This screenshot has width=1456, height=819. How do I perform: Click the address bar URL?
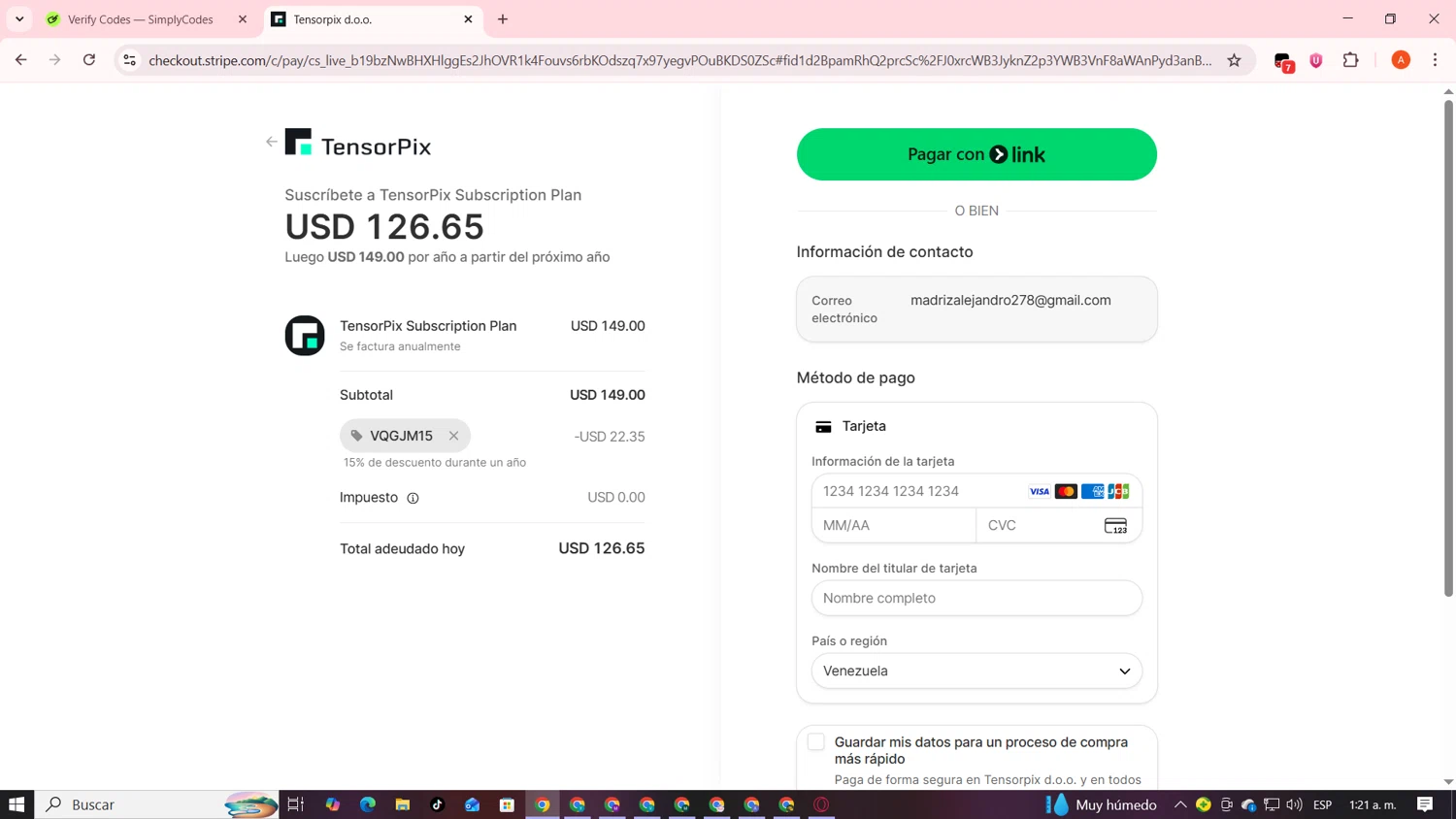tap(679, 60)
